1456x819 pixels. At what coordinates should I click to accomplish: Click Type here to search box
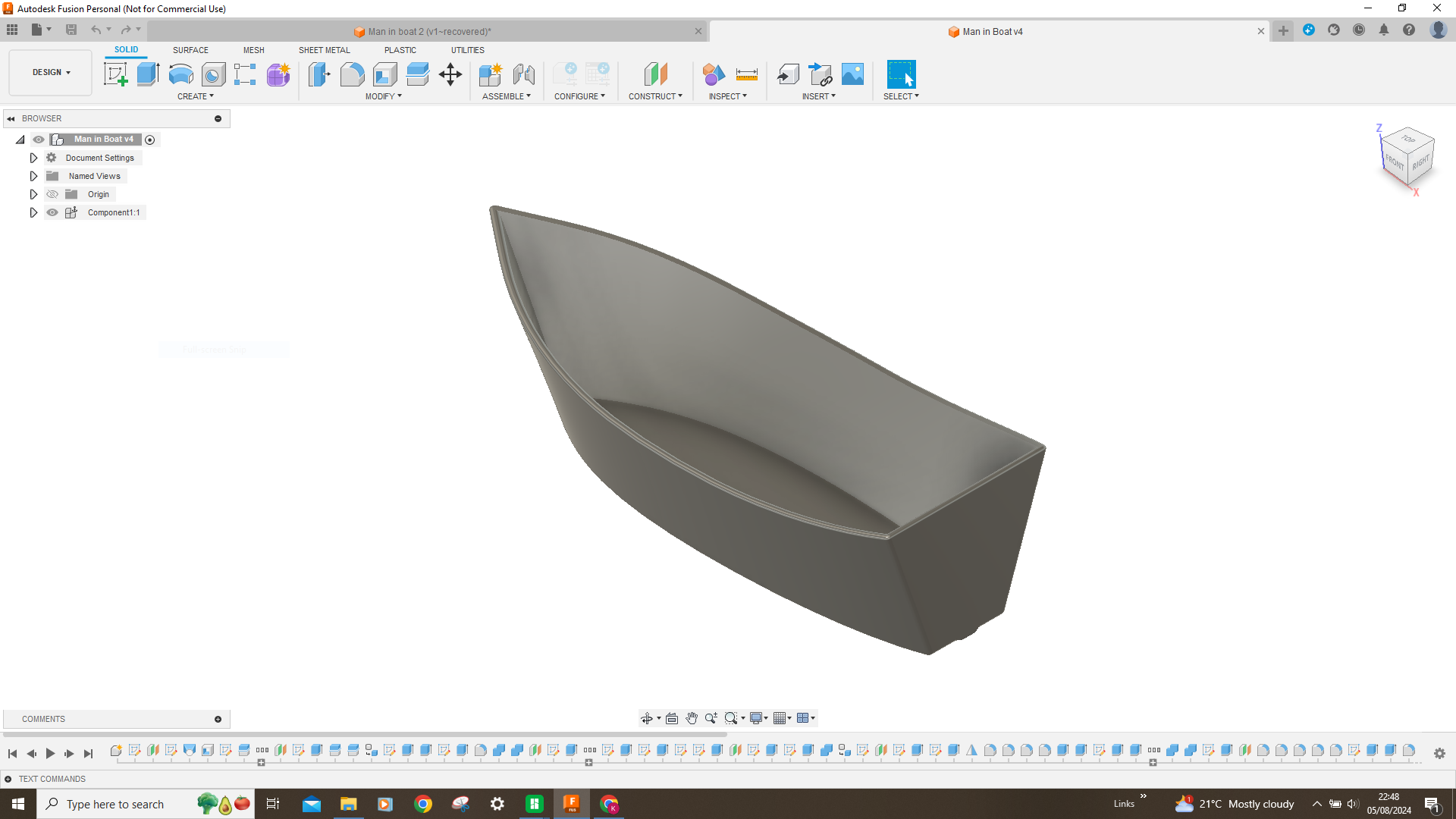[146, 804]
